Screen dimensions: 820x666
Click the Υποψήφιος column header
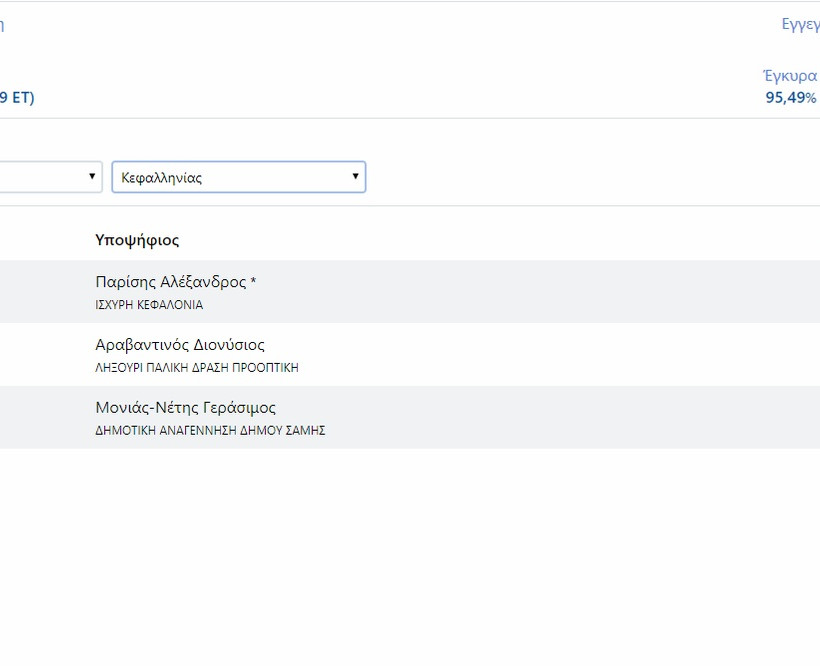137,240
